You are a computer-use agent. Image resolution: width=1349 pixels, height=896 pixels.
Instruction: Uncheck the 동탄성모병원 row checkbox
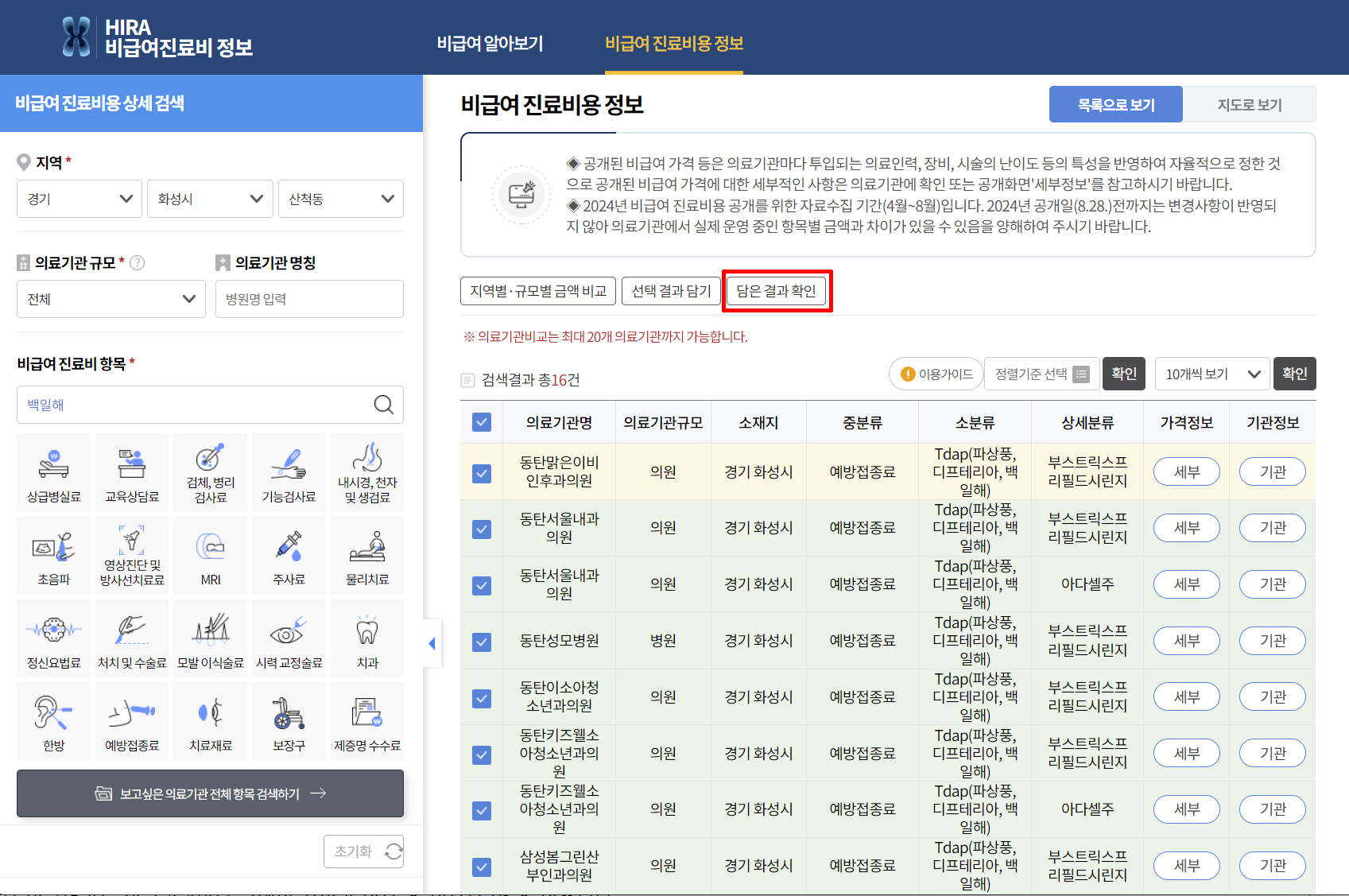click(x=481, y=640)
